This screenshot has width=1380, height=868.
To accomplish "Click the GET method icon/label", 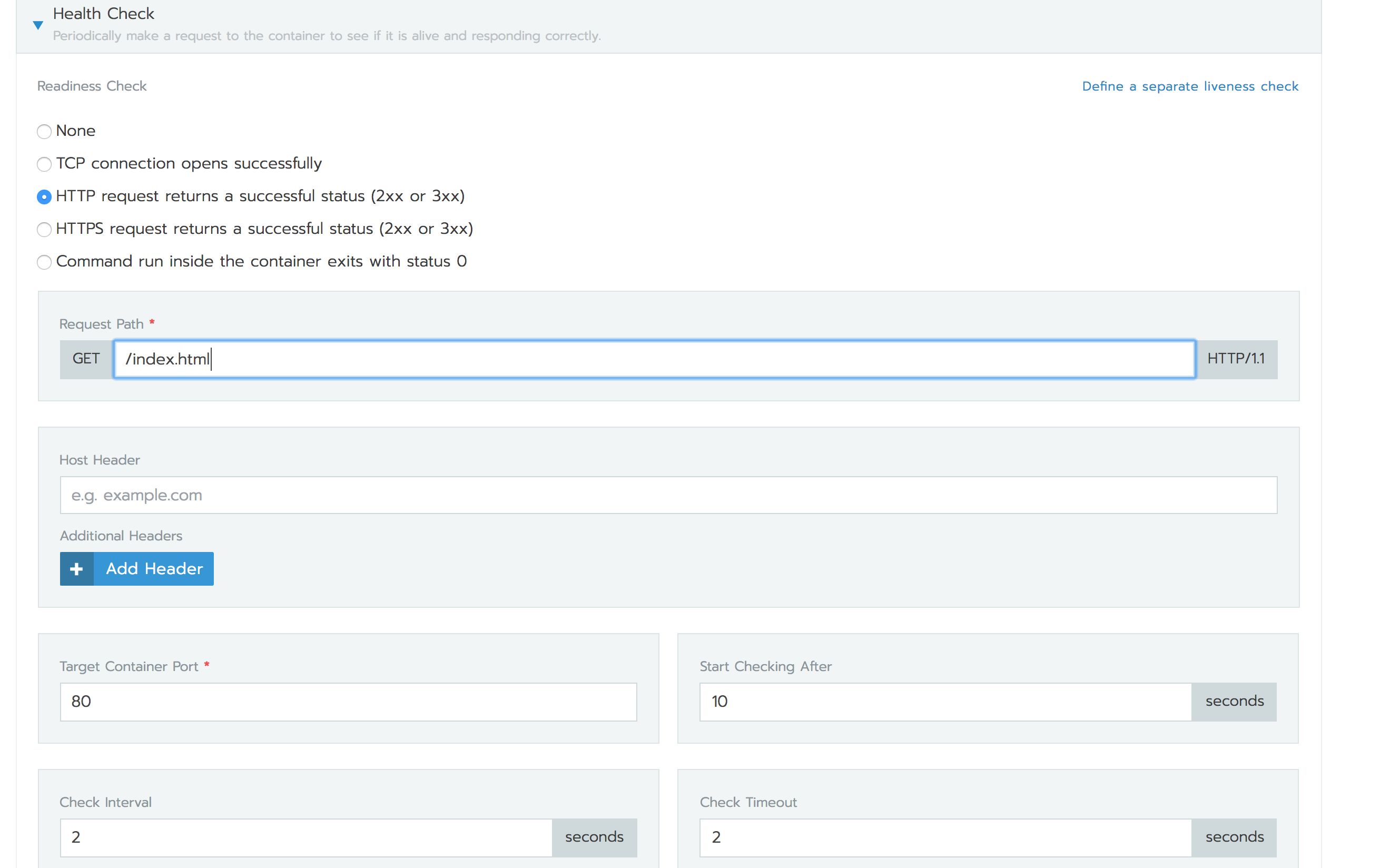I will pyautogui.click(x=85, y=358).
